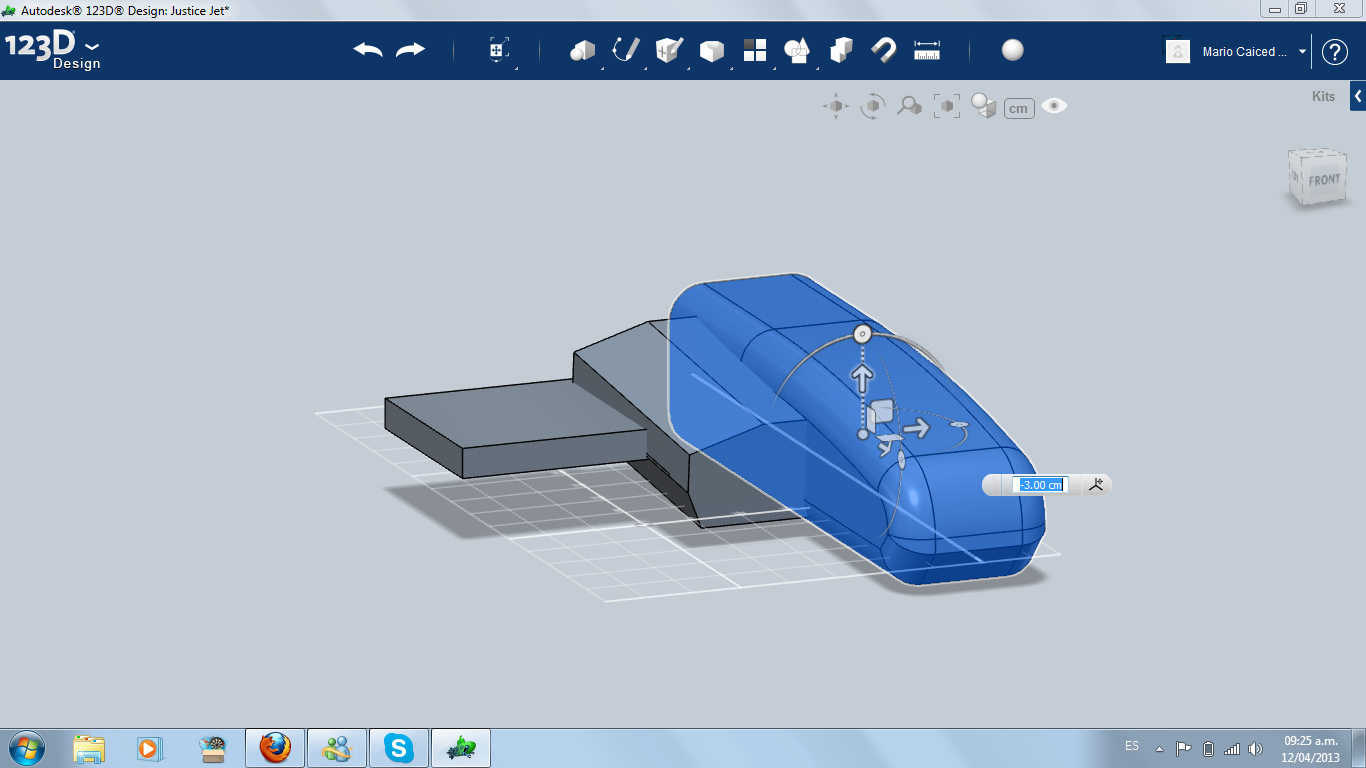The width and height of the screenshot is (1366, 768).
Task: Select the Pan navigation tool
Action: coord(836,106)
